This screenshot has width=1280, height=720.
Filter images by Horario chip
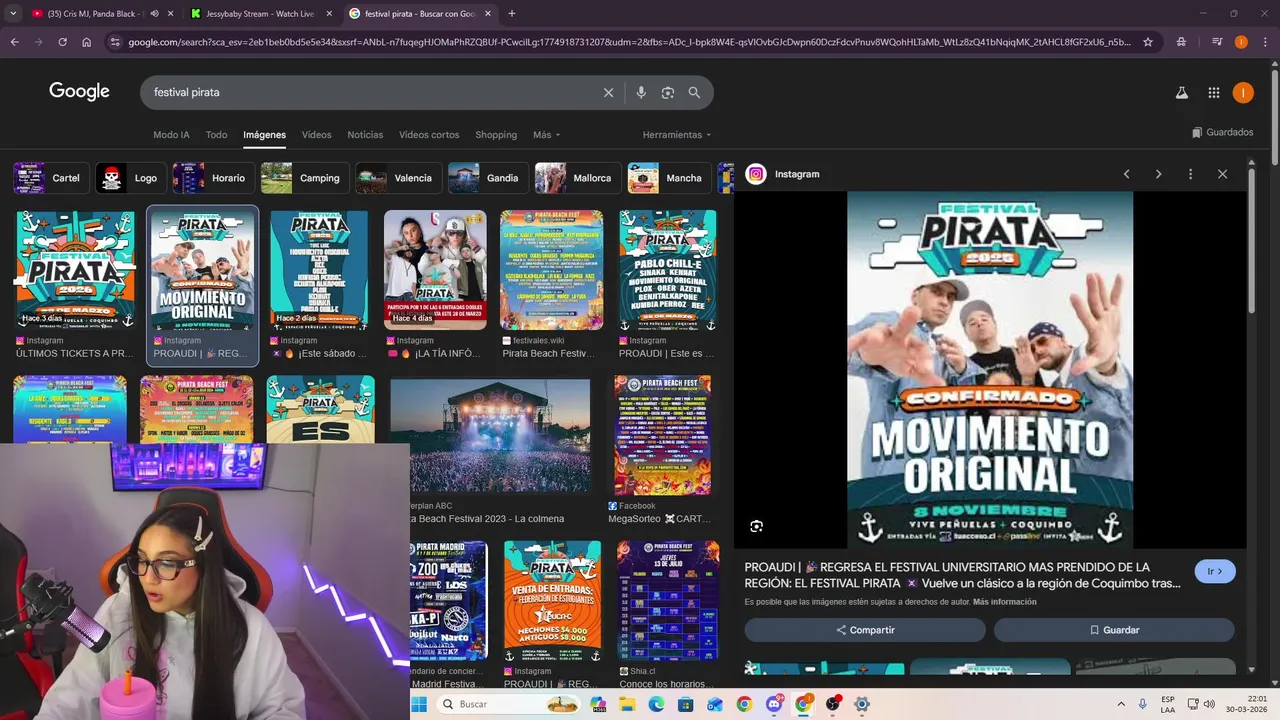212,178
